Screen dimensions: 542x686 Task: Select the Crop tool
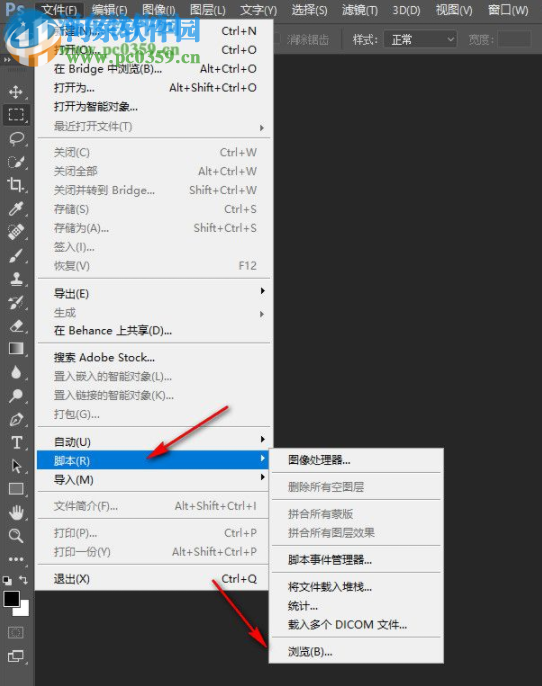pyautogui.click(x=16, y=185)
